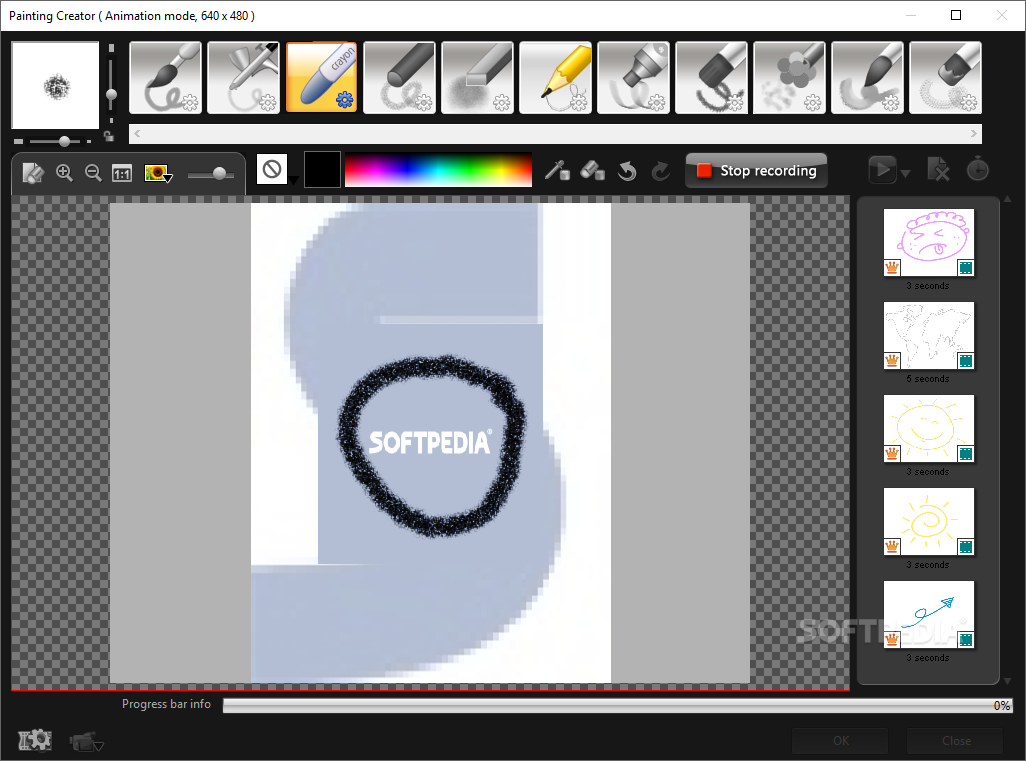Screen dimensions: 1026x761
Task: Redo the last stroke
Action: (x=661, y=171)
